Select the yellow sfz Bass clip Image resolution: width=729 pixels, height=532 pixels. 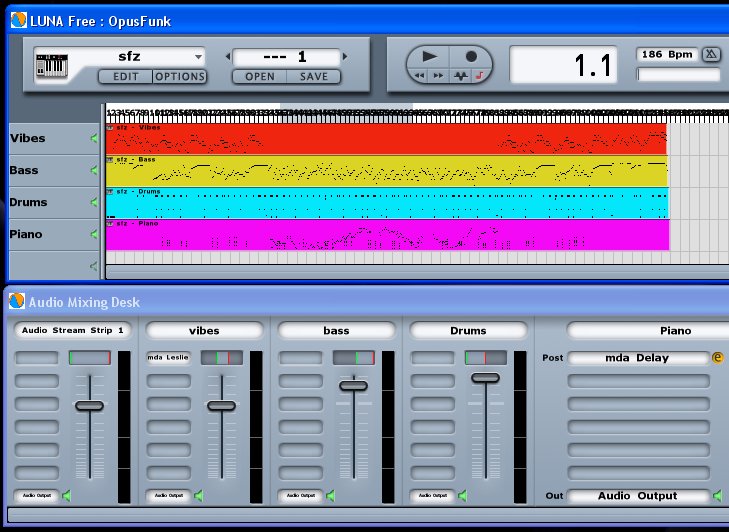point(387,171)
